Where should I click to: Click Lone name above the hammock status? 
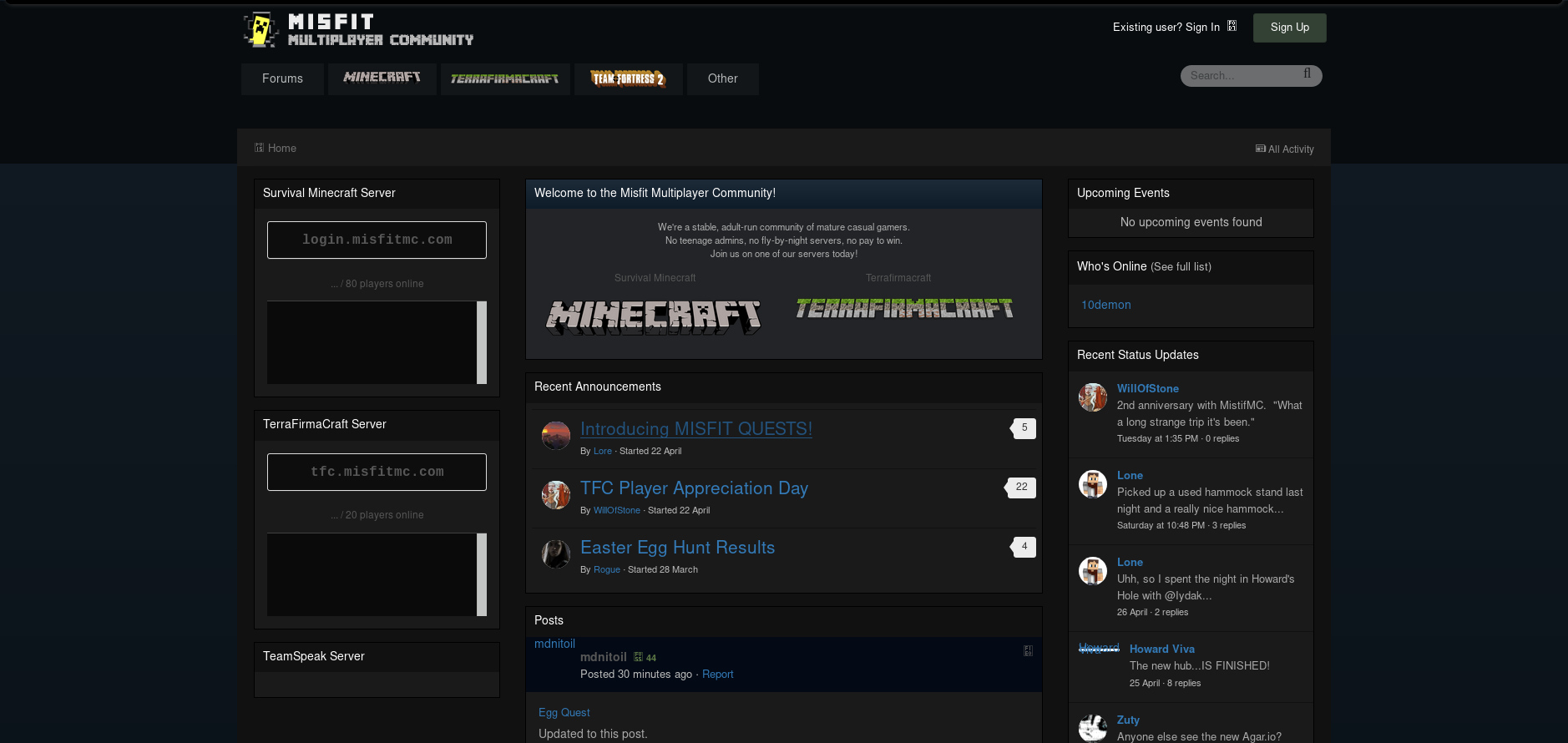(x=1130, y=476)
